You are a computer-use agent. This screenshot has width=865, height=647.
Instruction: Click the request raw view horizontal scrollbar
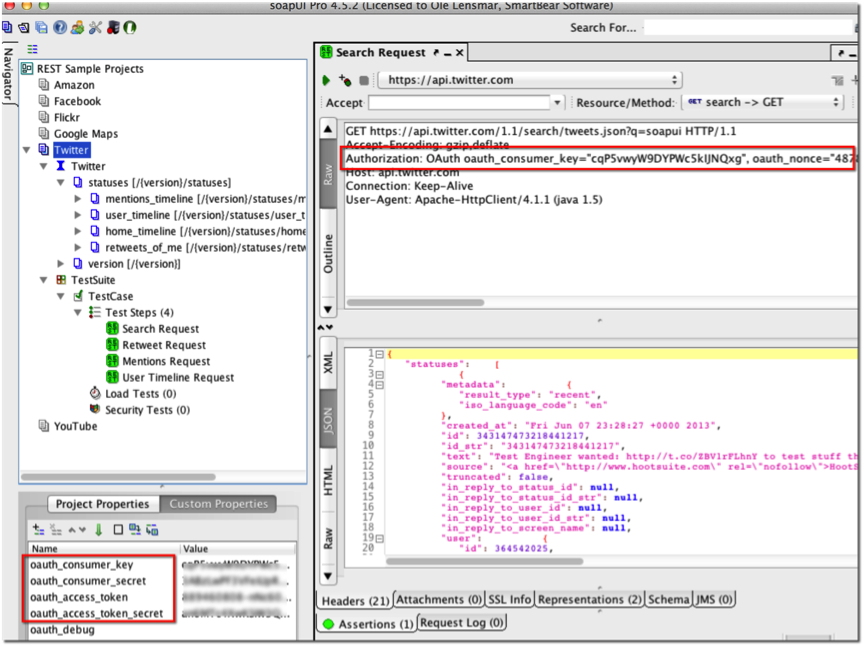[415, 302]
